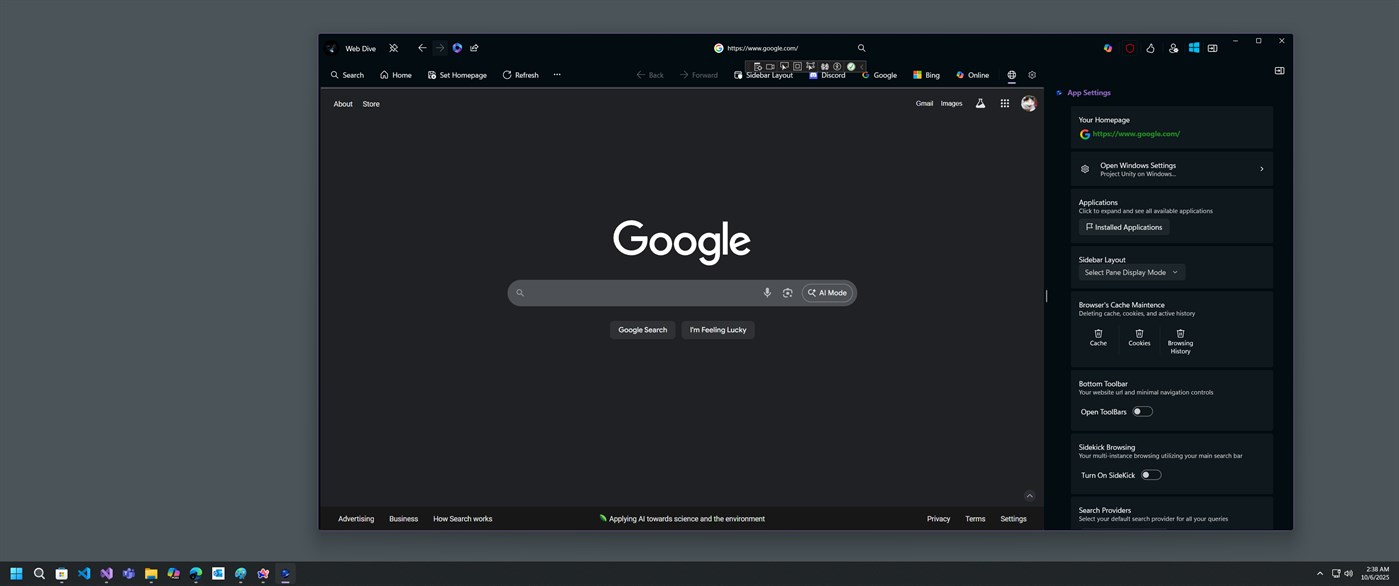1399x586 pixels.
Task: Open the Bing shortcut in the toolbar
Action: click(915, 75)
